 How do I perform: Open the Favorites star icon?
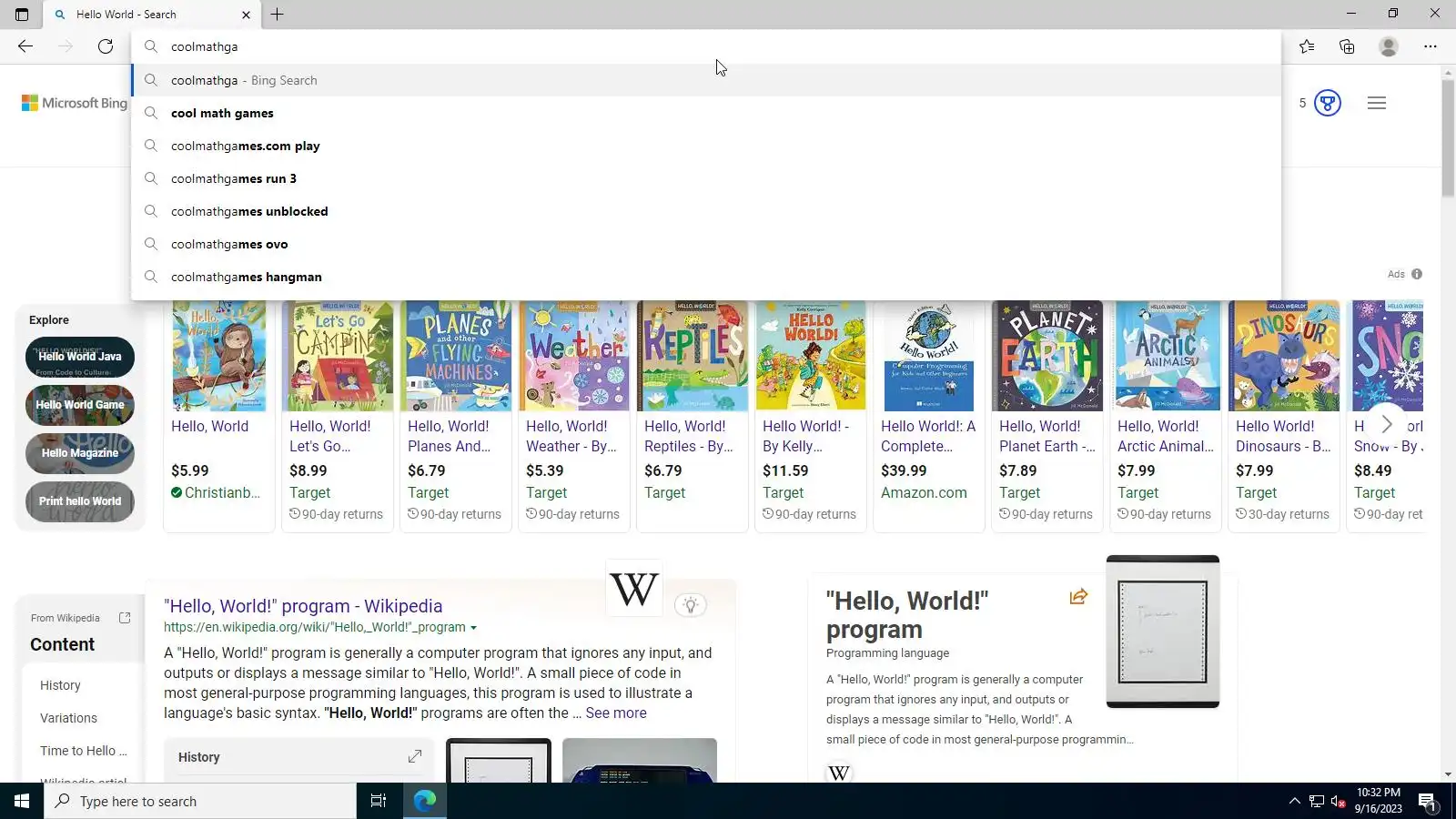pos(1307,46)
